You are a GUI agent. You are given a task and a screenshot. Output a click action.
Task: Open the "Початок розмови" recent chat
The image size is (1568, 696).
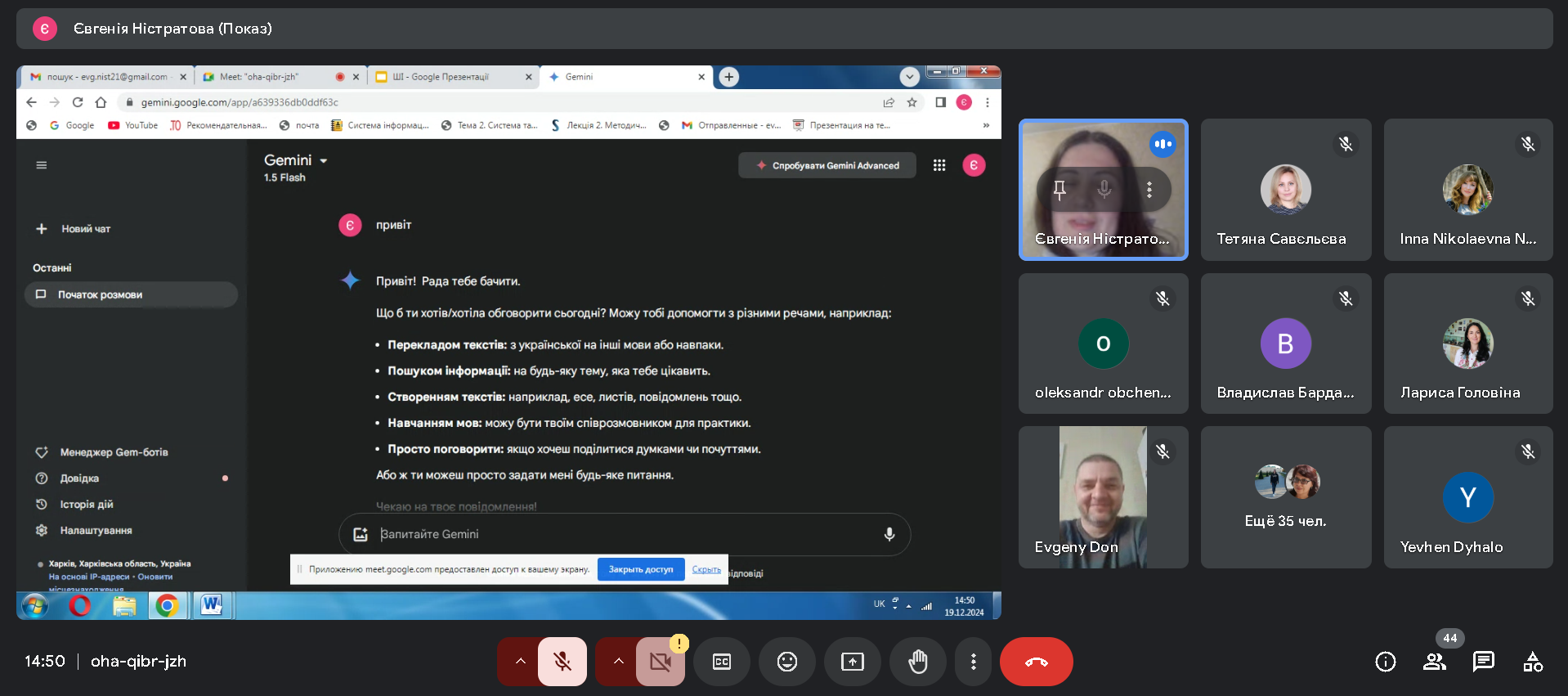pyautogui.click(x=131, y=294)
